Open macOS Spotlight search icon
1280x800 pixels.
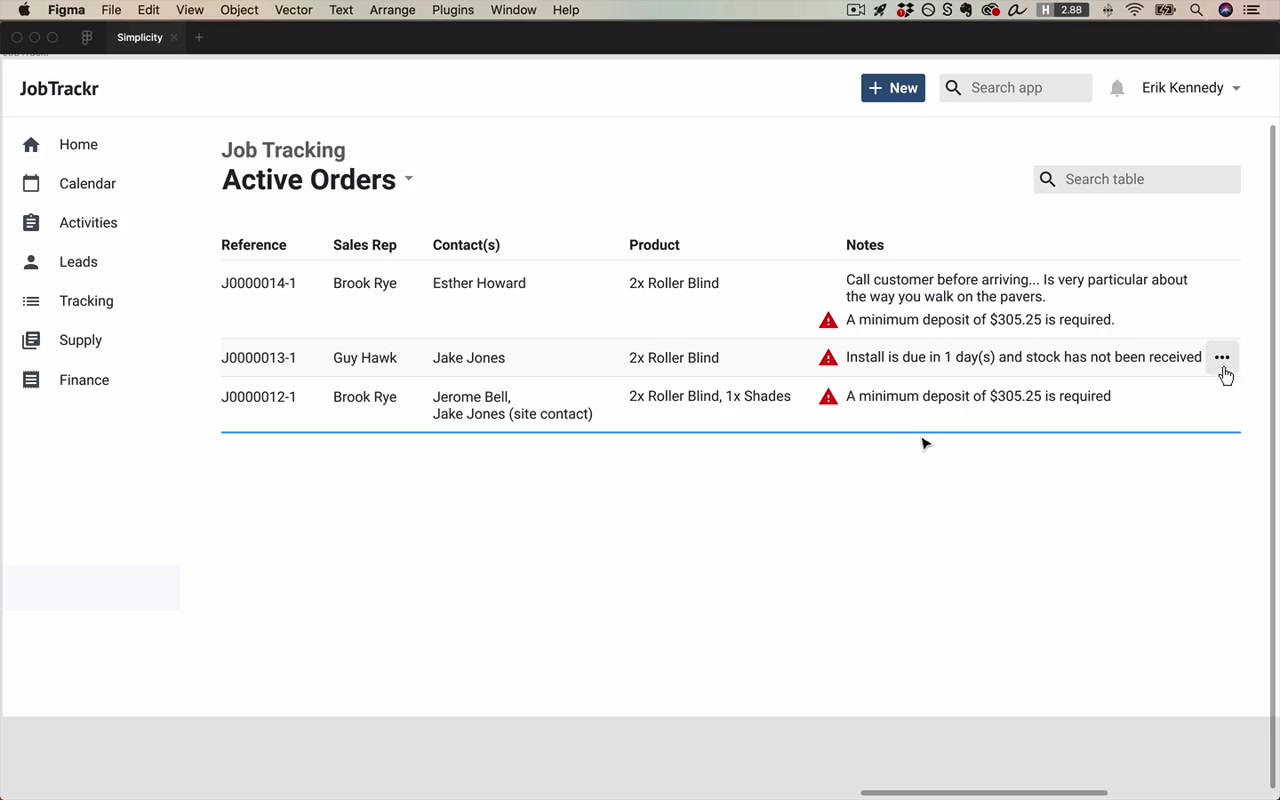pyautogui.click(x=1196, y=10)
